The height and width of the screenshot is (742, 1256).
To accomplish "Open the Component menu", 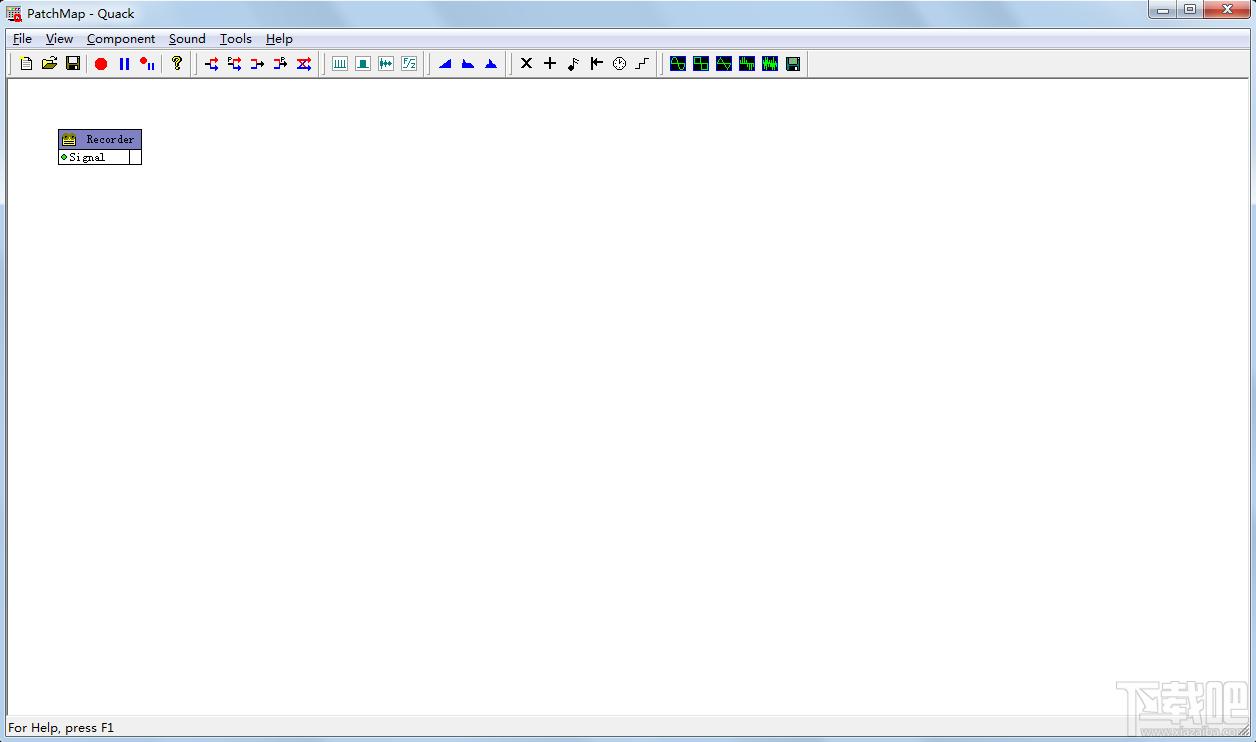I will pyautogui.click(x=121, y=39).
